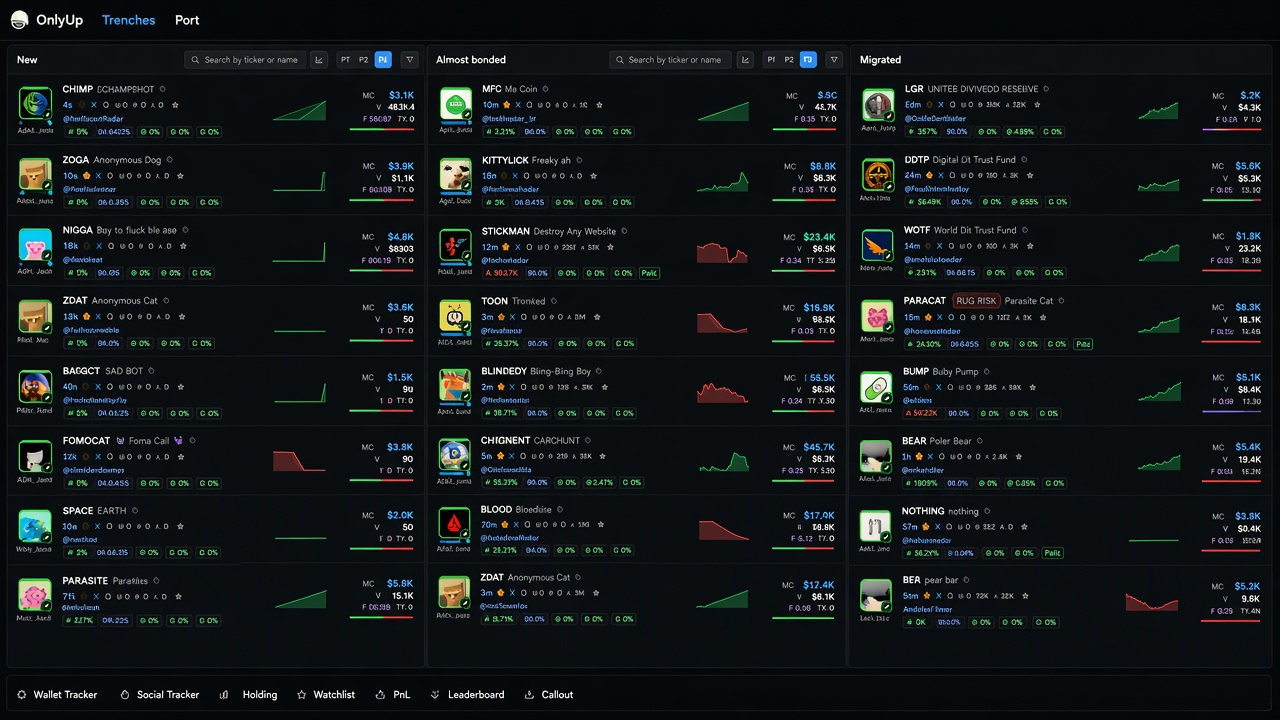Open the Watchlist panel
Image resolution: width=1280 pixels, height=720 pixels.
pyautogui.click(x=326, y=695)
